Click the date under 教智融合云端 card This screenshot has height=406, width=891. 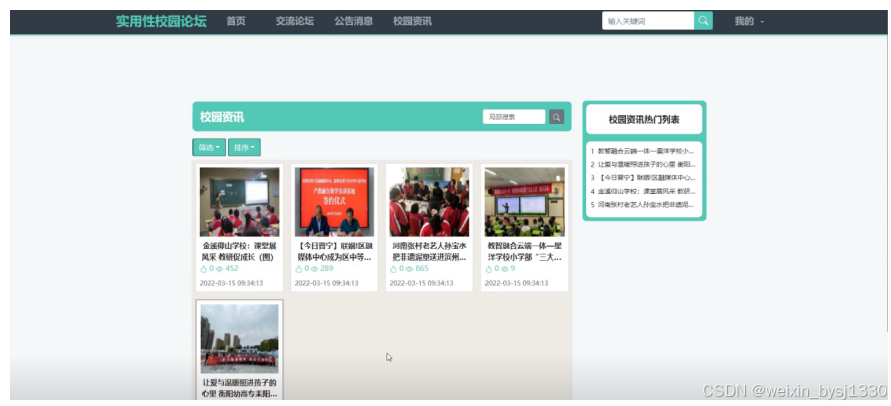[517, 283]
